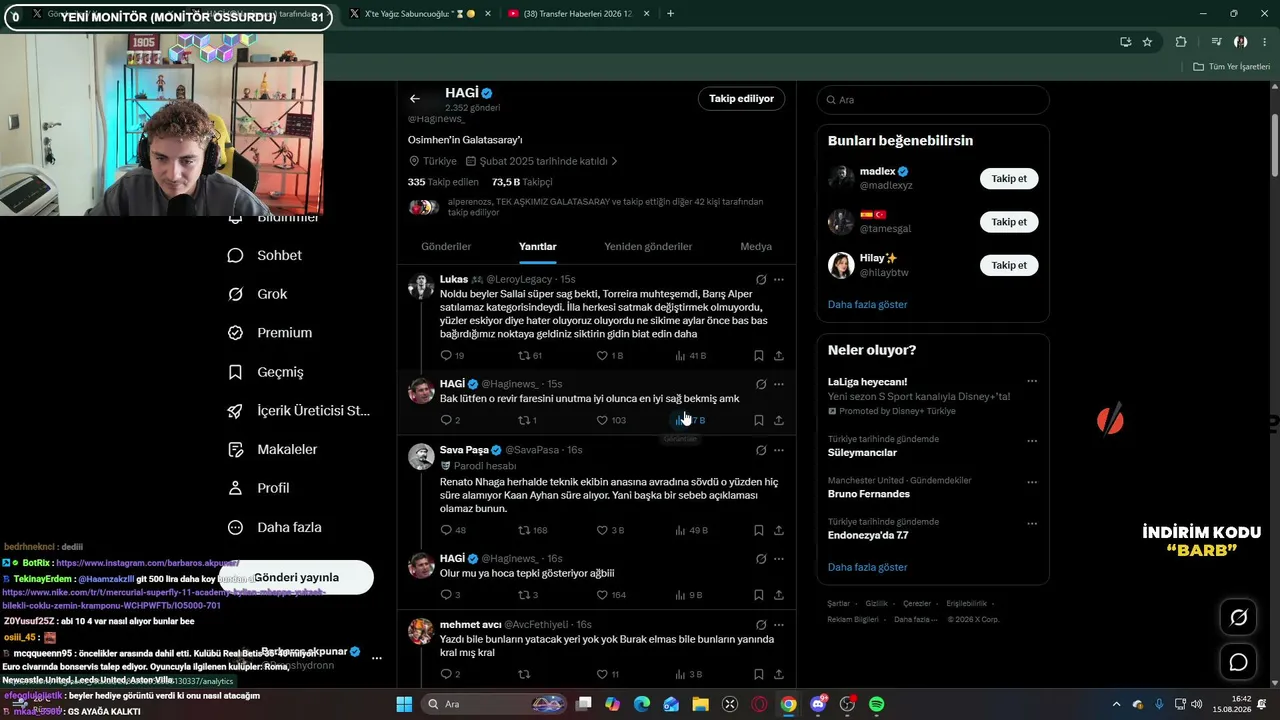
Task: Open the Endonezya'da 7.7 trend
Action: click(x=867, y=535)
